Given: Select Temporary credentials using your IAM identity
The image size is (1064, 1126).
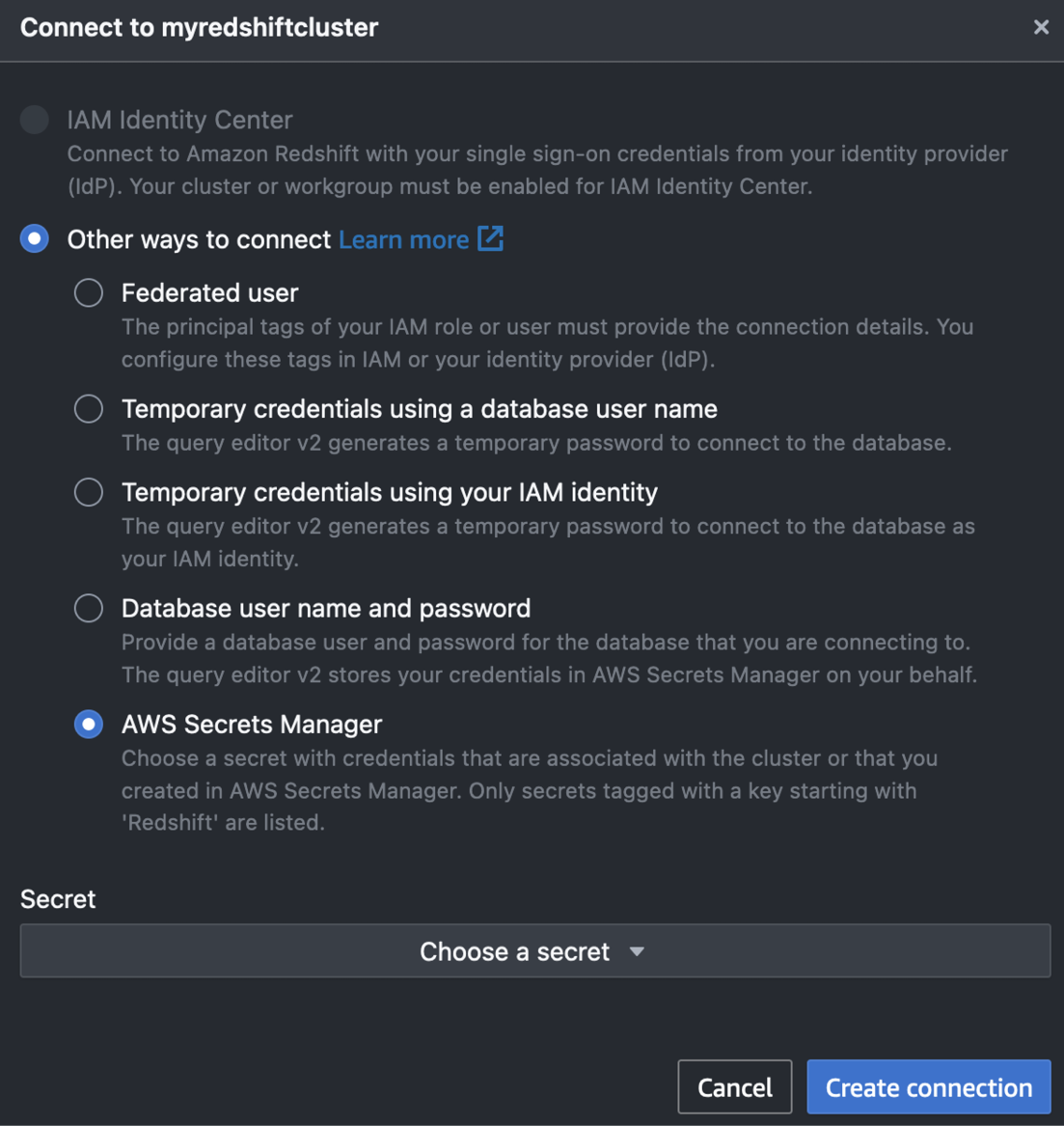Looking at the screenshot, I should [88, 492].
